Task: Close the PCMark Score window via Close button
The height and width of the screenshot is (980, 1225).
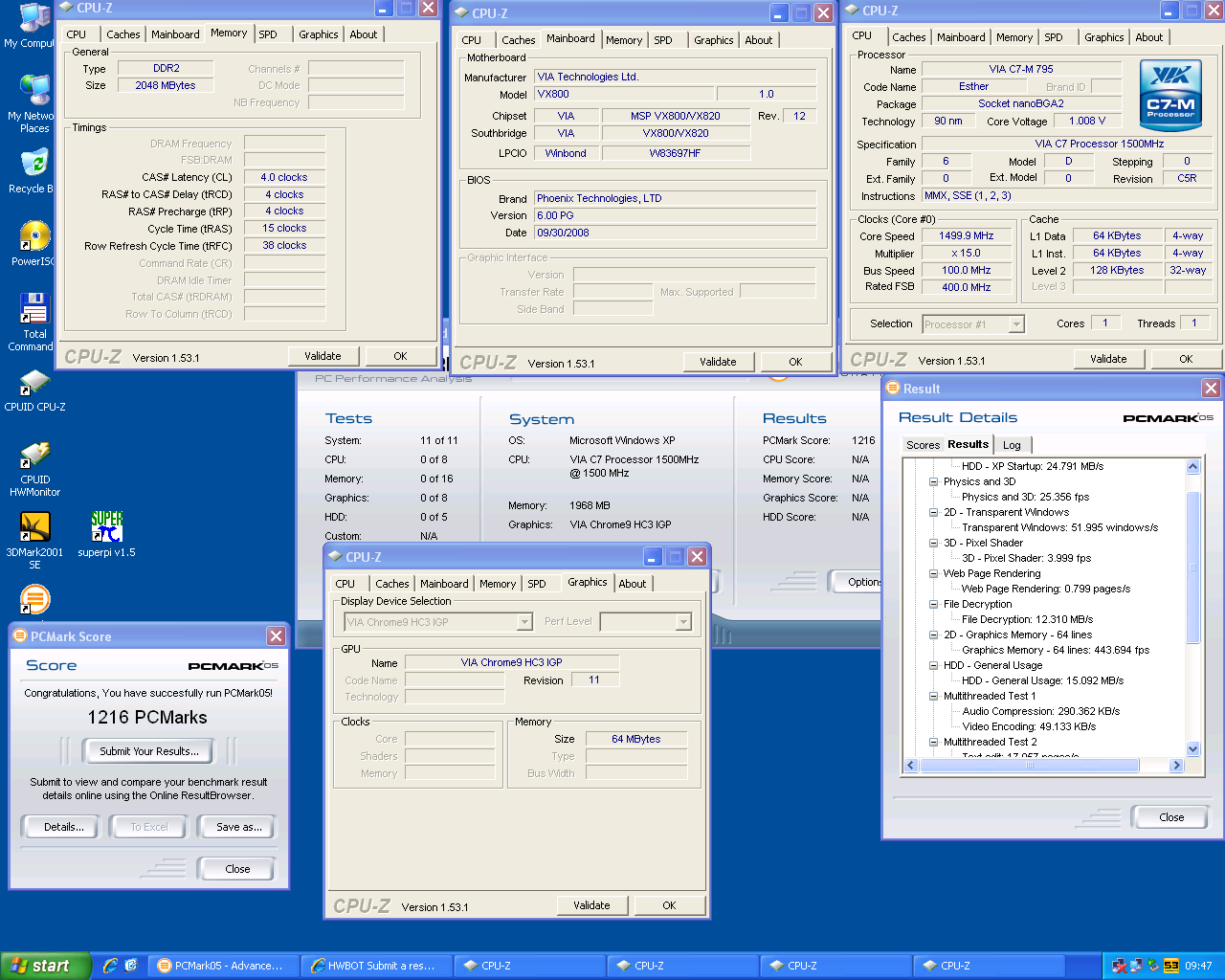Action: pyautogui.click(x=237, y=869)
